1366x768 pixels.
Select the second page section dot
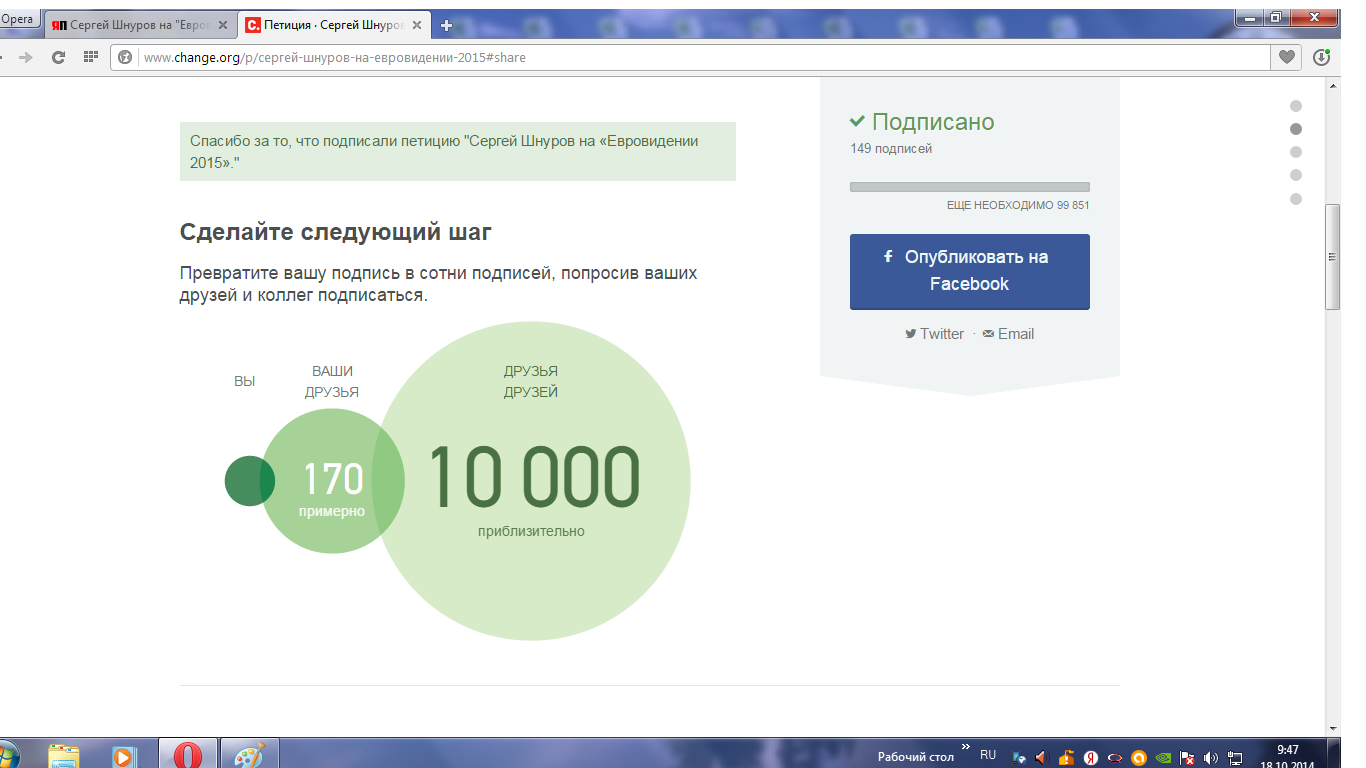pyautogui.click(x=1296, y=129)
